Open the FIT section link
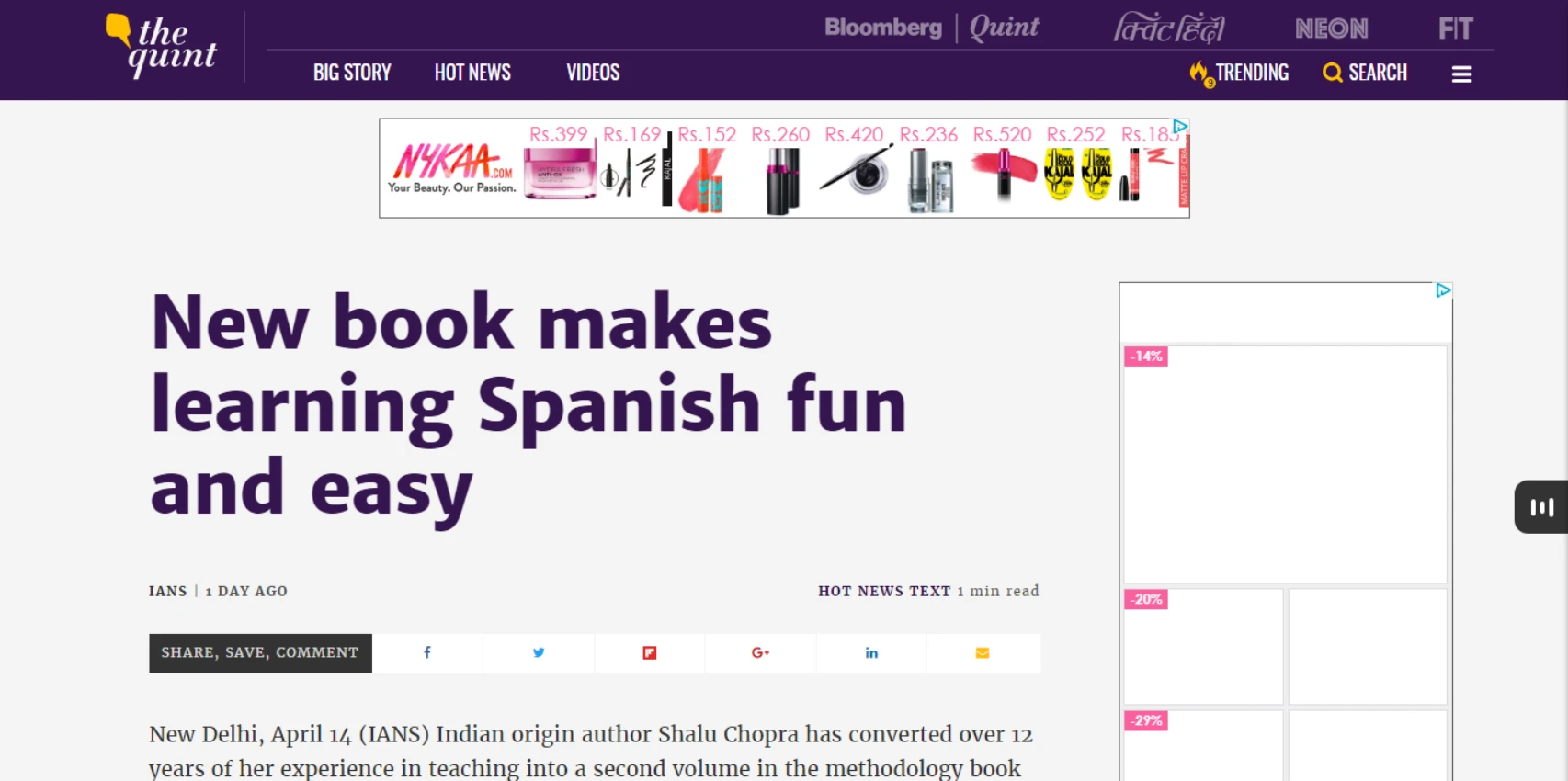 1455,28
